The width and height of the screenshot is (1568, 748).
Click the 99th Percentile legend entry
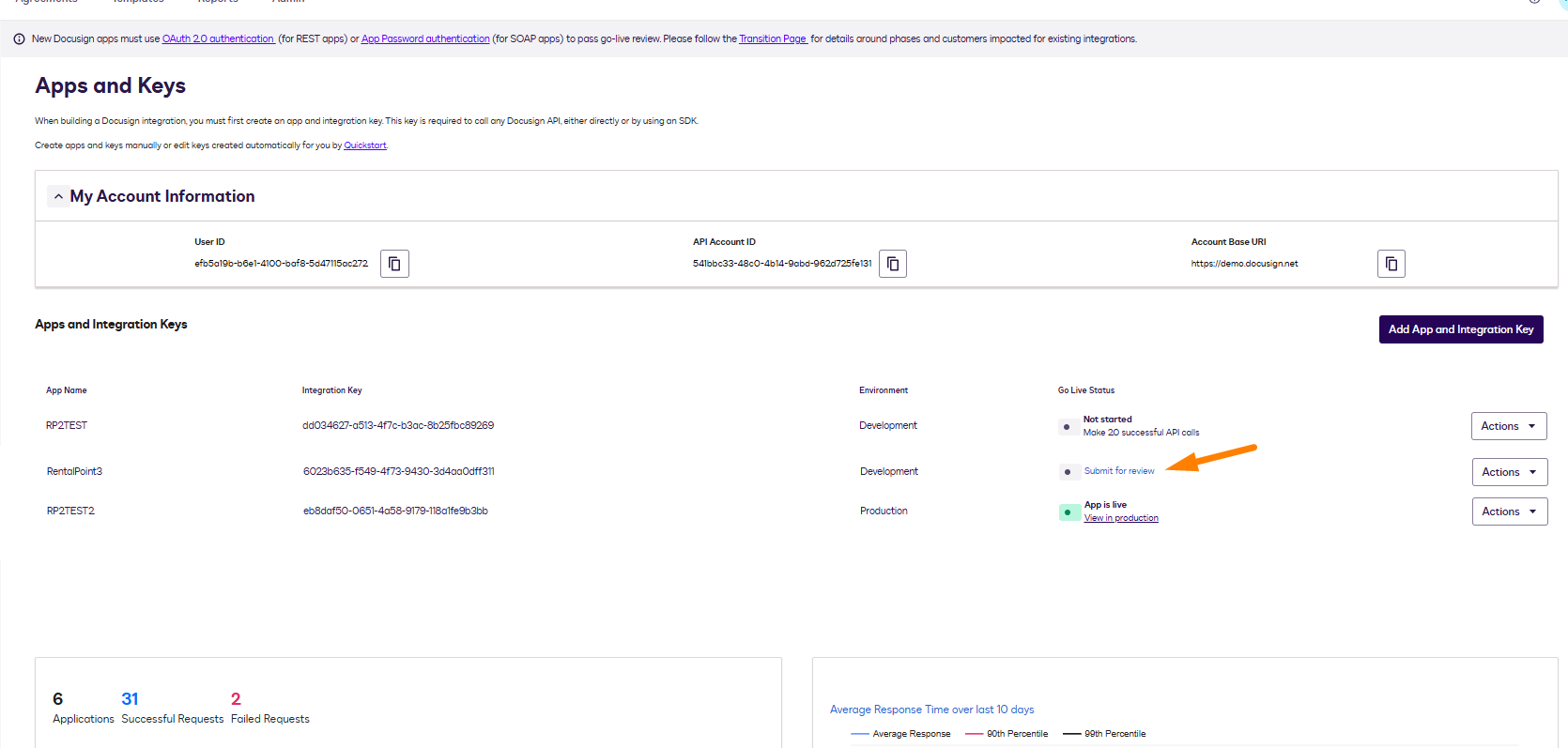coord(1104,734)
